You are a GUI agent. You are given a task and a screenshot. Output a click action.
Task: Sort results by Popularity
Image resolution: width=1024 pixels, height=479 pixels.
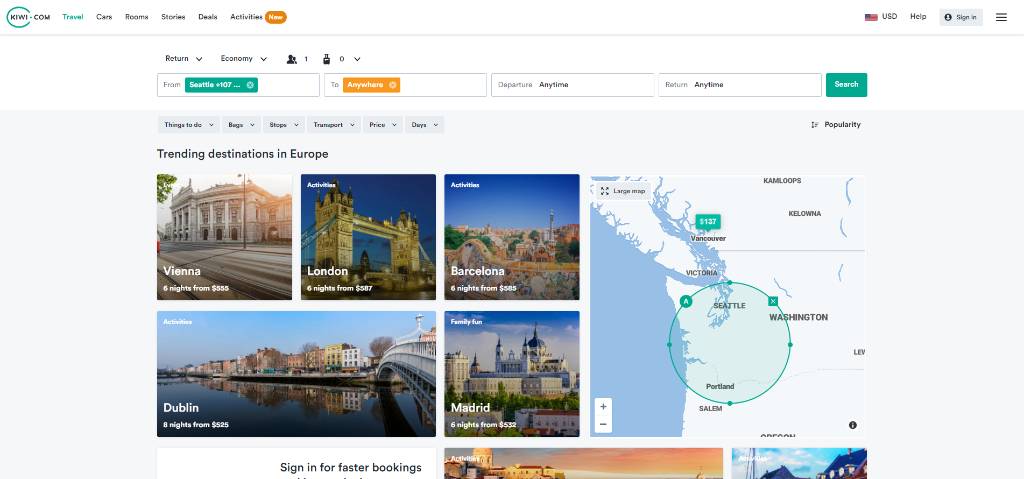pyautogui.click(x=835, y=125)
